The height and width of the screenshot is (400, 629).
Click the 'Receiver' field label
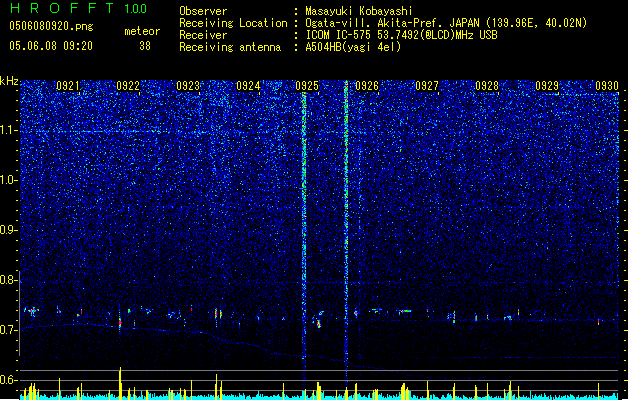tap(203, 35)
